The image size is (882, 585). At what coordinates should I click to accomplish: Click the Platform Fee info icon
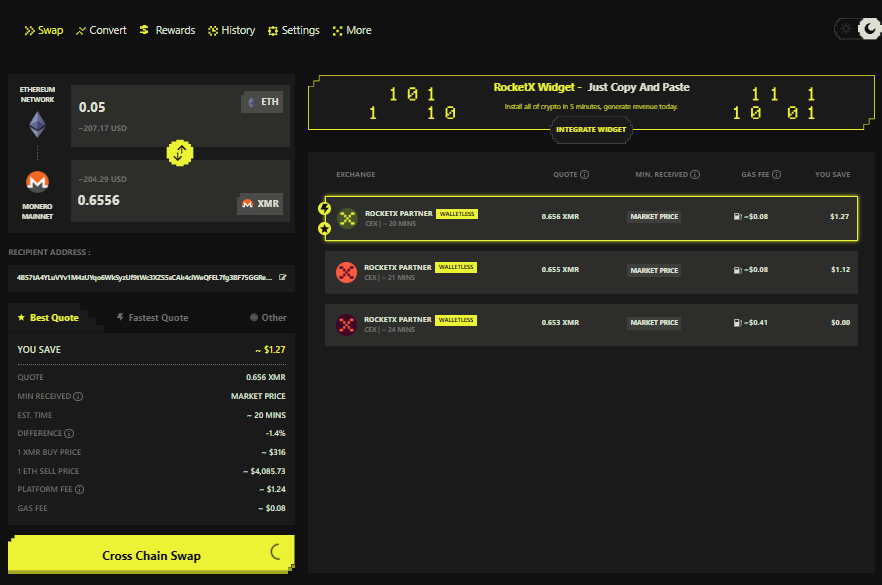pyautogui.click(x=79, y=490)
